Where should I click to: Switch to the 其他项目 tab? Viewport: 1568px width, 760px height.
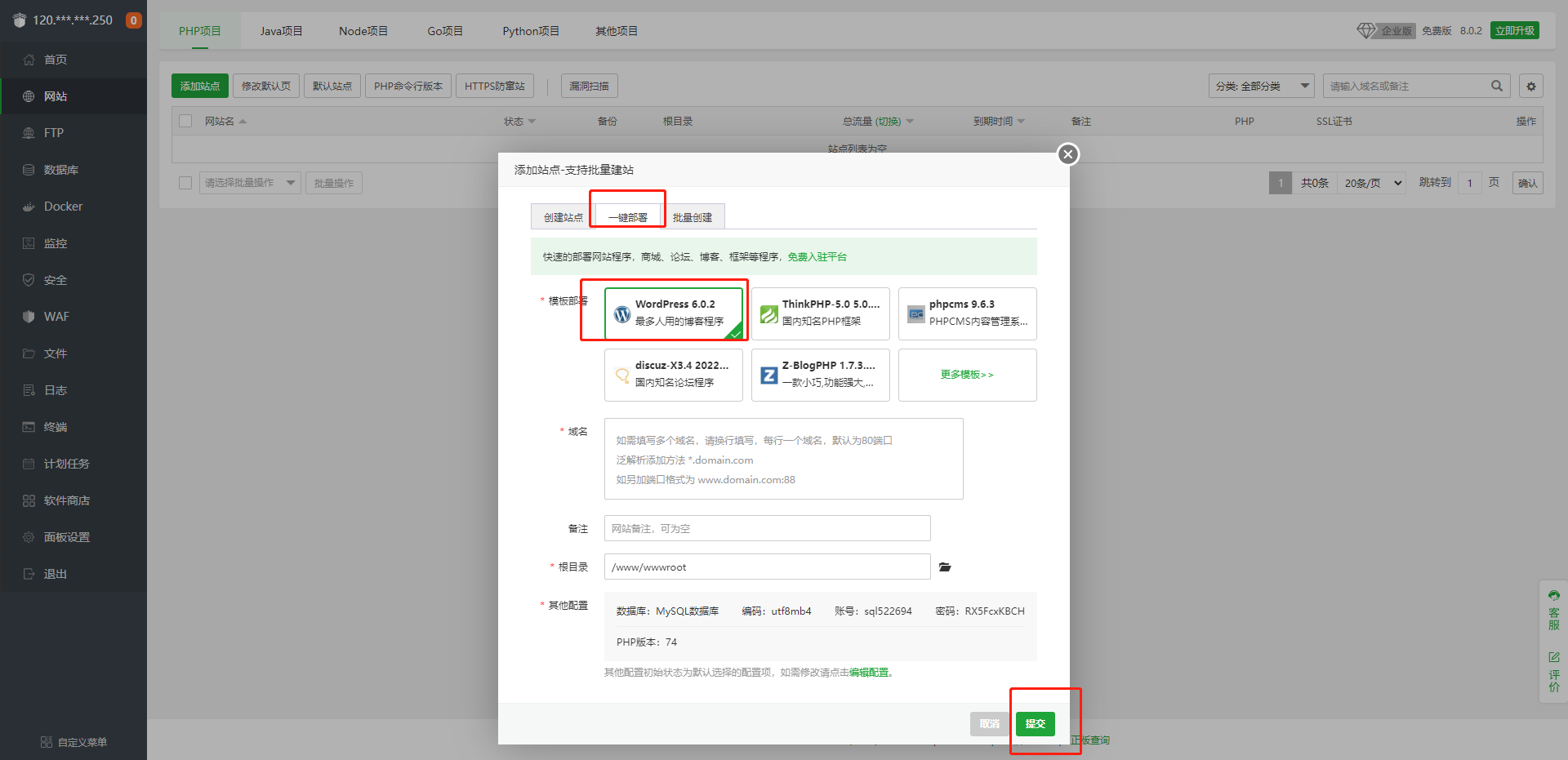[617, 31]
